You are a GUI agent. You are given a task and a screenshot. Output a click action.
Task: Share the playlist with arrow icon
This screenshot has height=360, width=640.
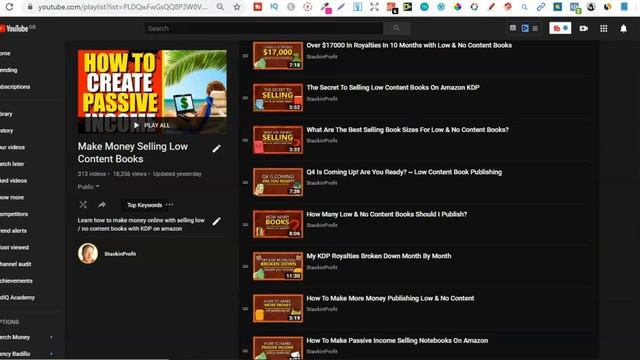coord(102,204)
